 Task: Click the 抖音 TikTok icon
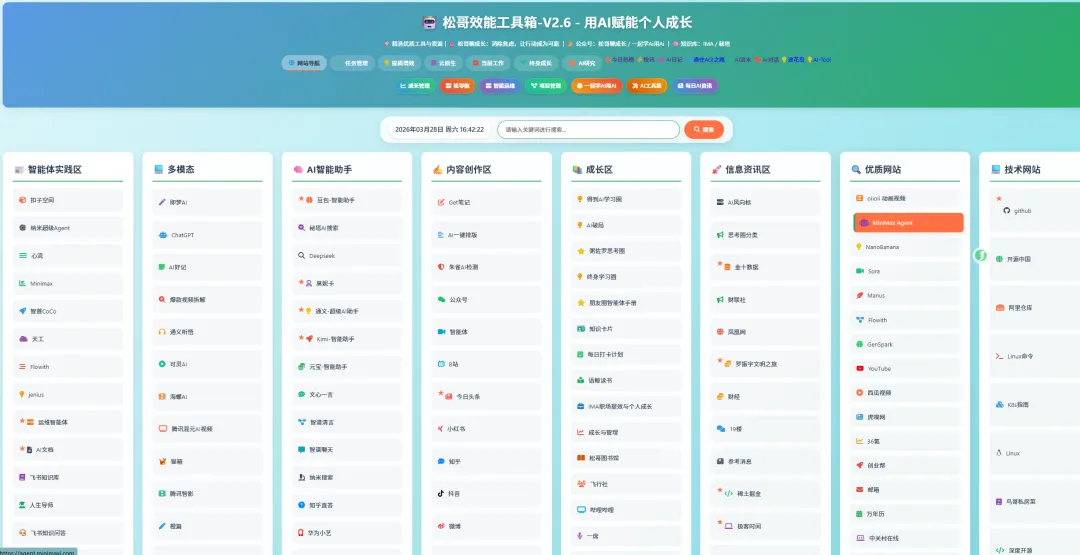point(442,493)
